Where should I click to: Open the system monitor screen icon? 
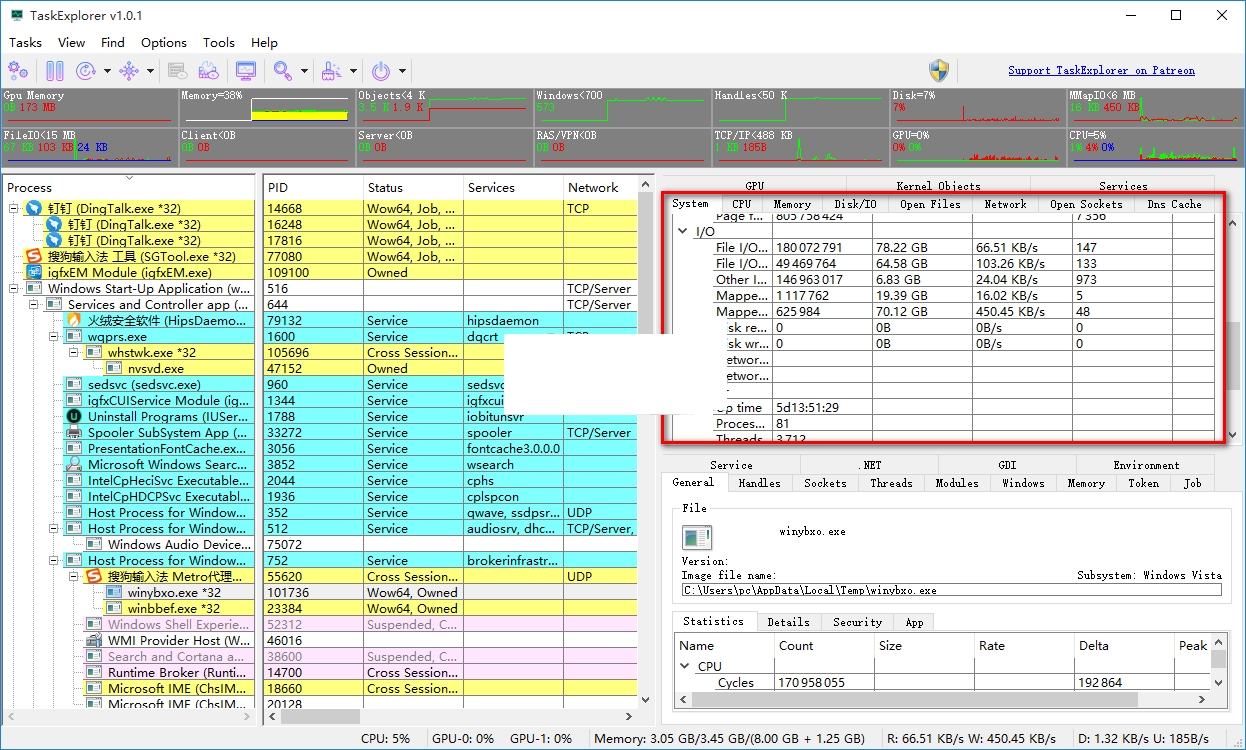(246, 71)
